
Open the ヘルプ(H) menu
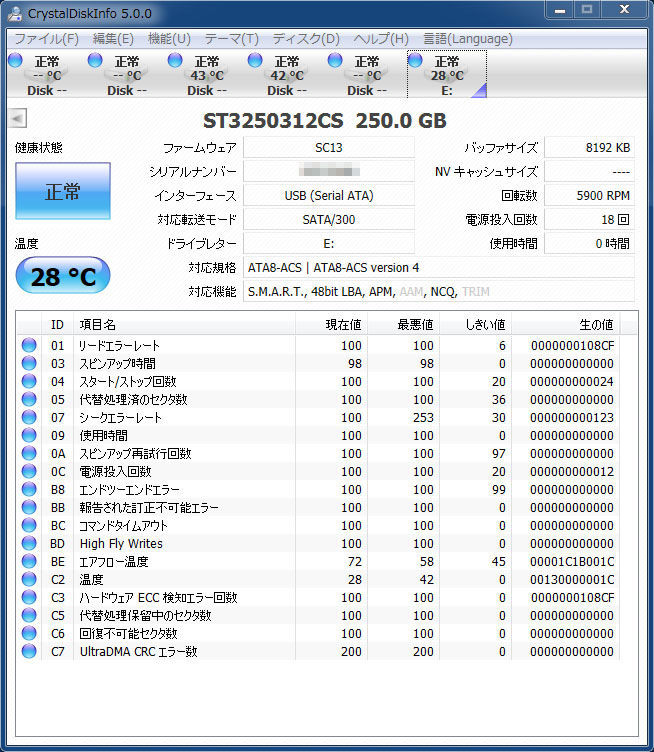click(381, 39)
